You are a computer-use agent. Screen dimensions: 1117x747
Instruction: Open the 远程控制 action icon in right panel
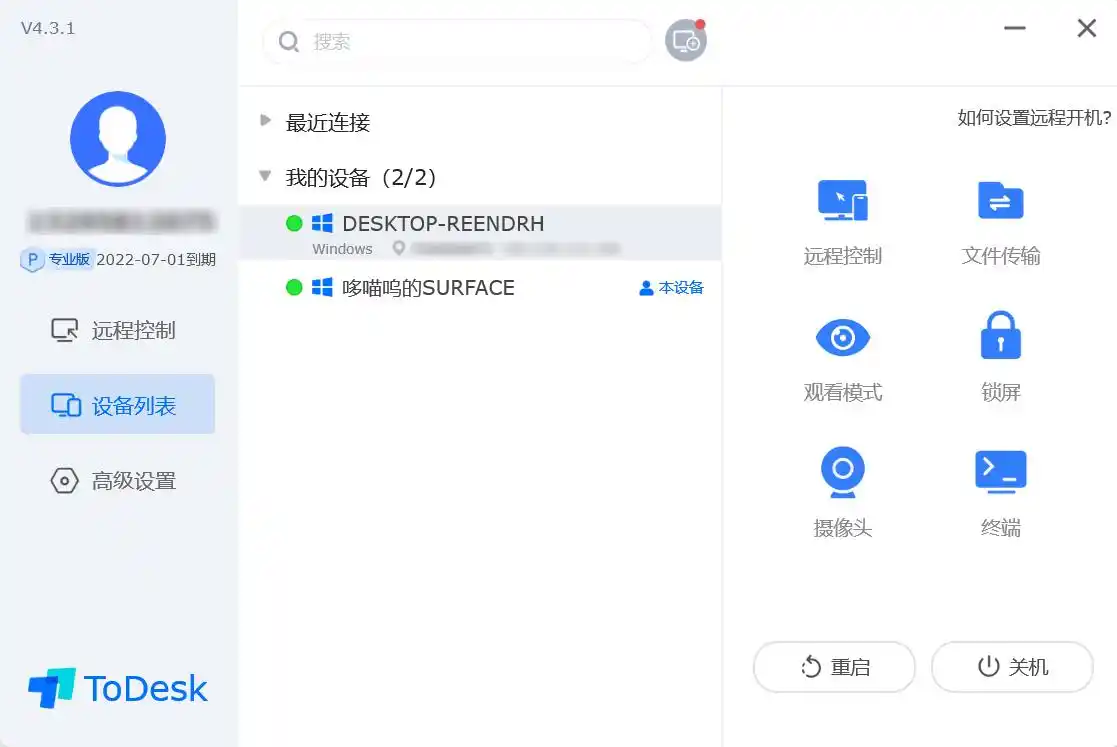coord(842,201)
